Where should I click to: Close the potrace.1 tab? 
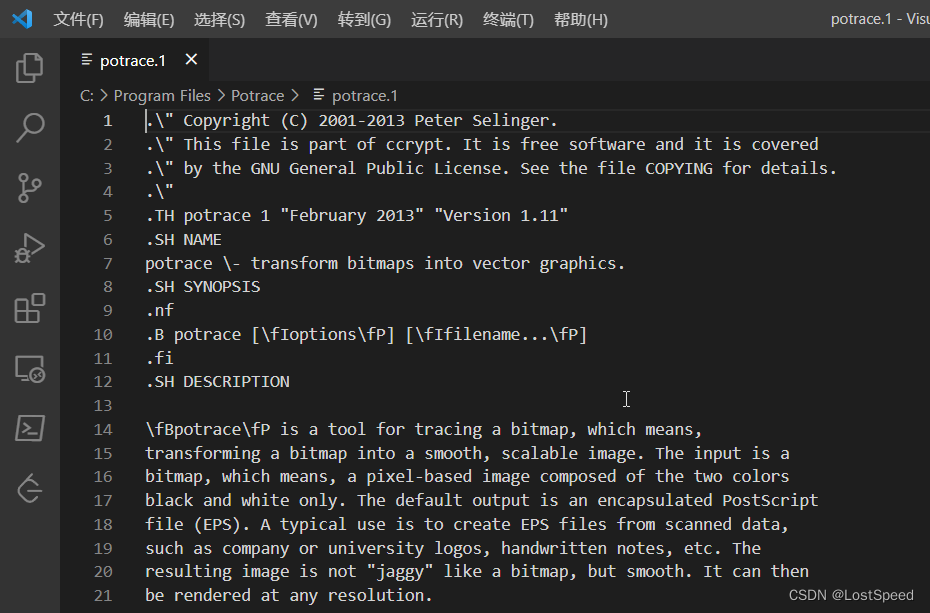(x=190, y=60)
